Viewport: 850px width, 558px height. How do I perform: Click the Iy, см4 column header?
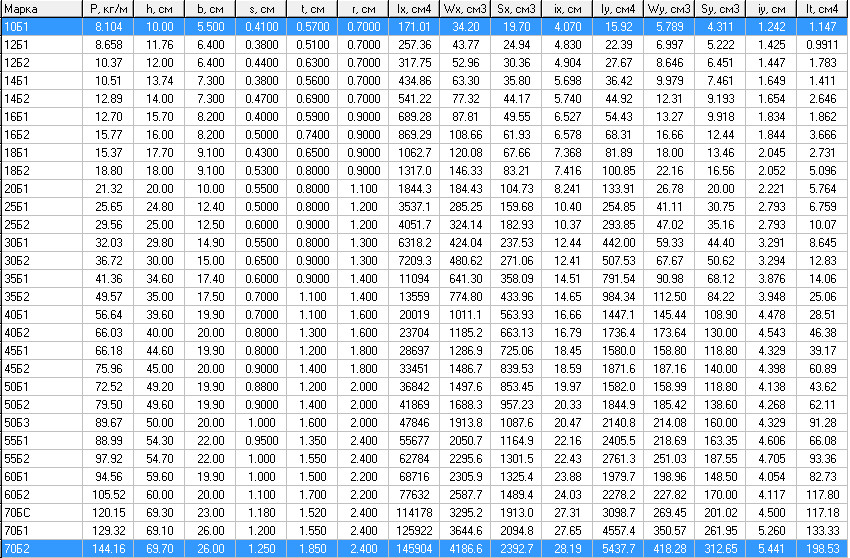[x=617, y=9]
